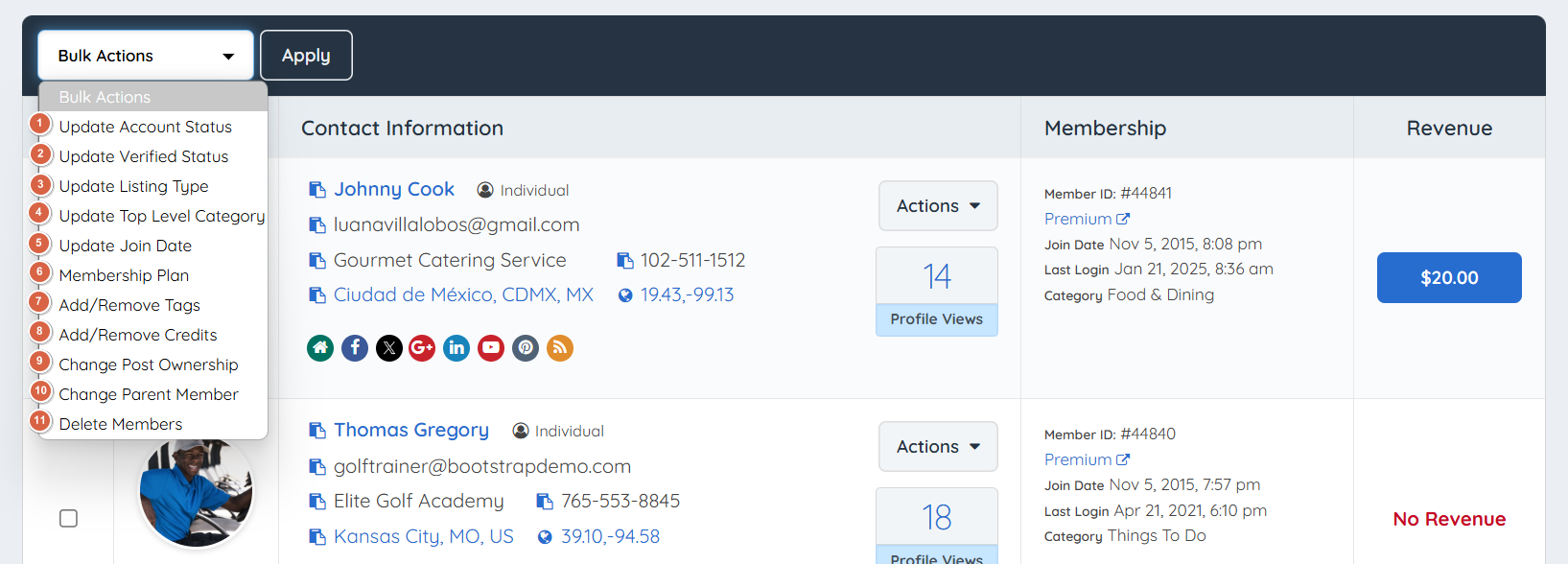Open Johnny Cook's X (Twitter) icon
Screen dimensions: 1568x564
coord(389,348)
